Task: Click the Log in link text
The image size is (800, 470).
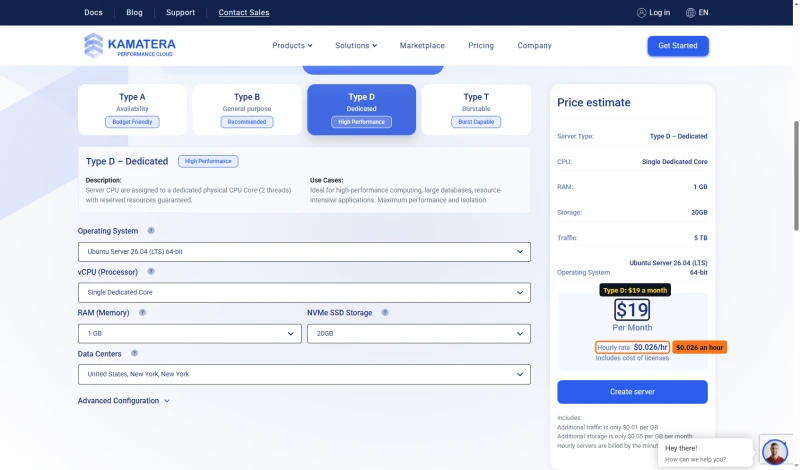Action: point(660,13)
